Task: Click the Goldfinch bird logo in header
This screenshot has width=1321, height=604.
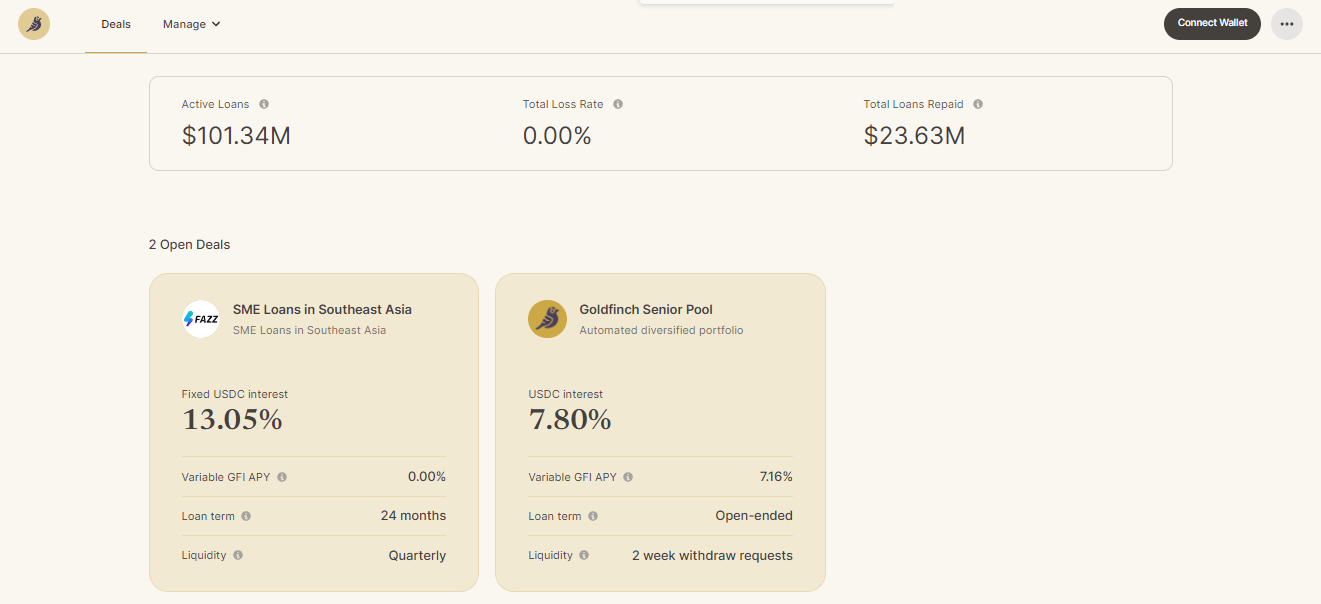Action: click(x=34, y=24)
